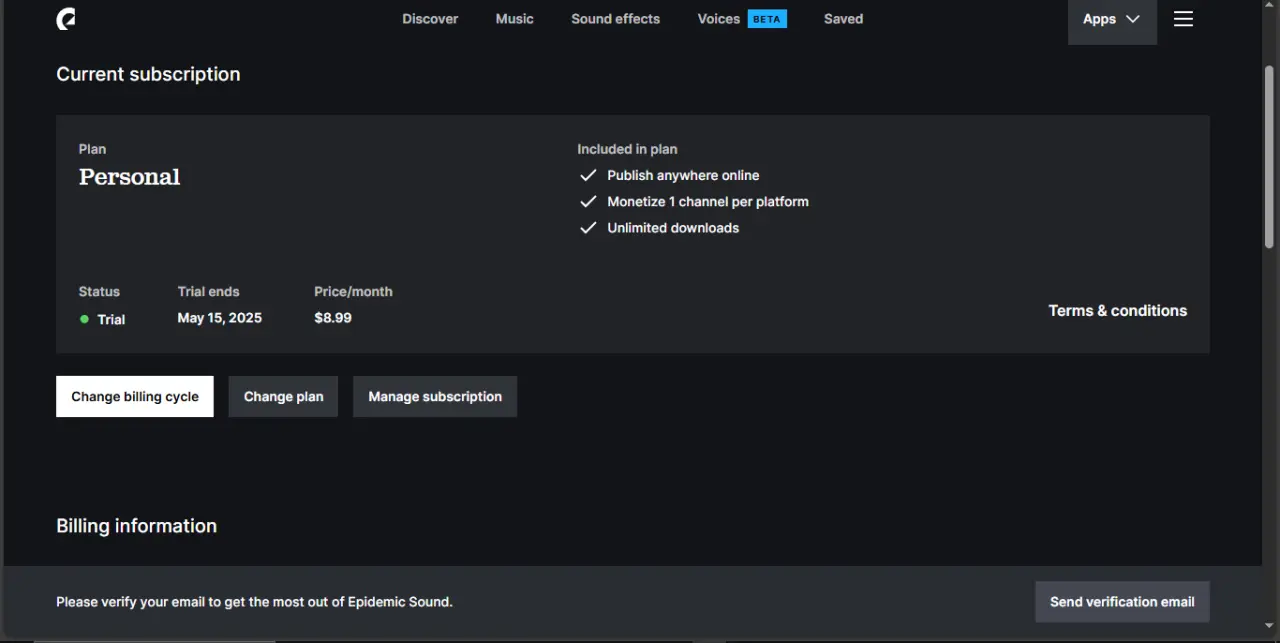The width and height of the screenshot is (1280, 643).
Task: Click the vertical page scrollbar thumb
Action: click(x=1269, y=155)
